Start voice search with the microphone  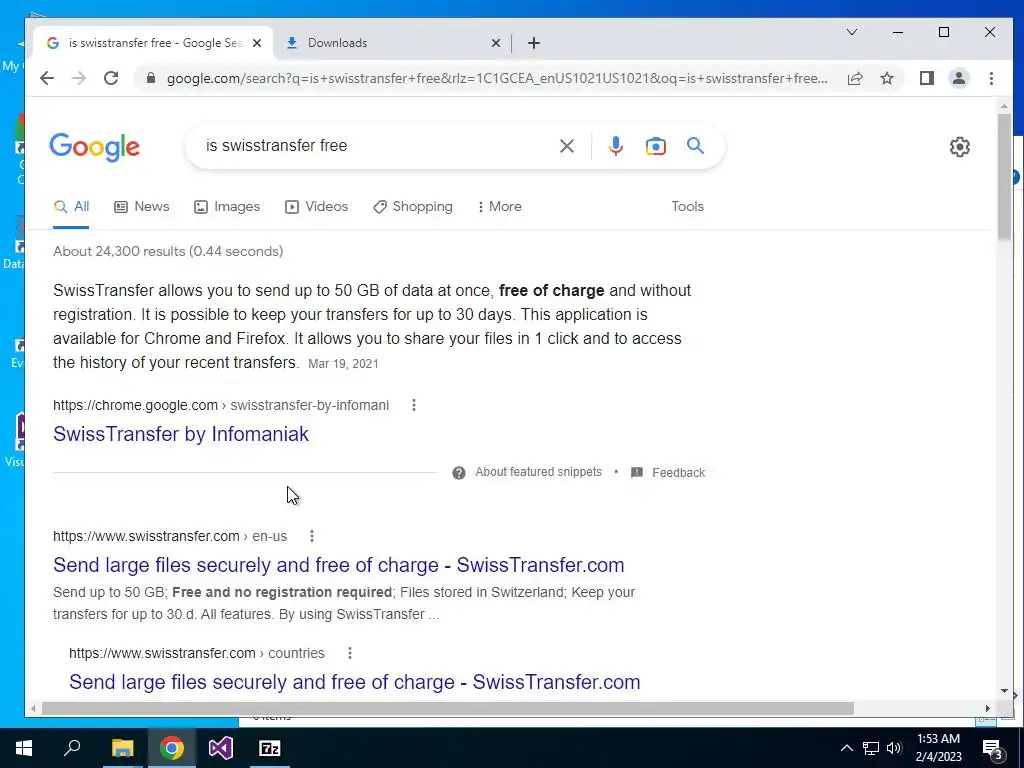tap(615, 146)
